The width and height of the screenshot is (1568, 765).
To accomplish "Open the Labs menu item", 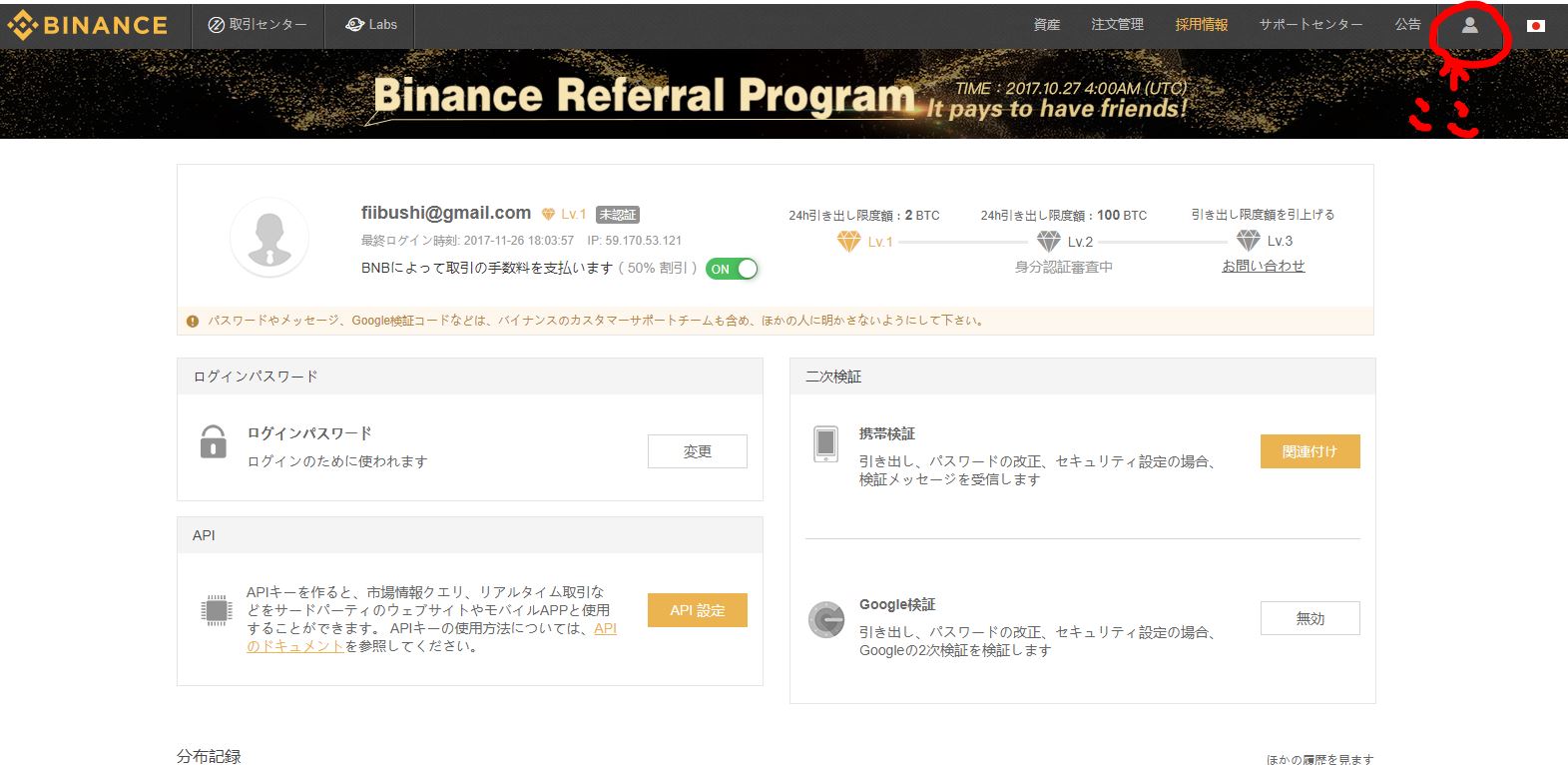I will pyautogui.click(x=370, y=25).
